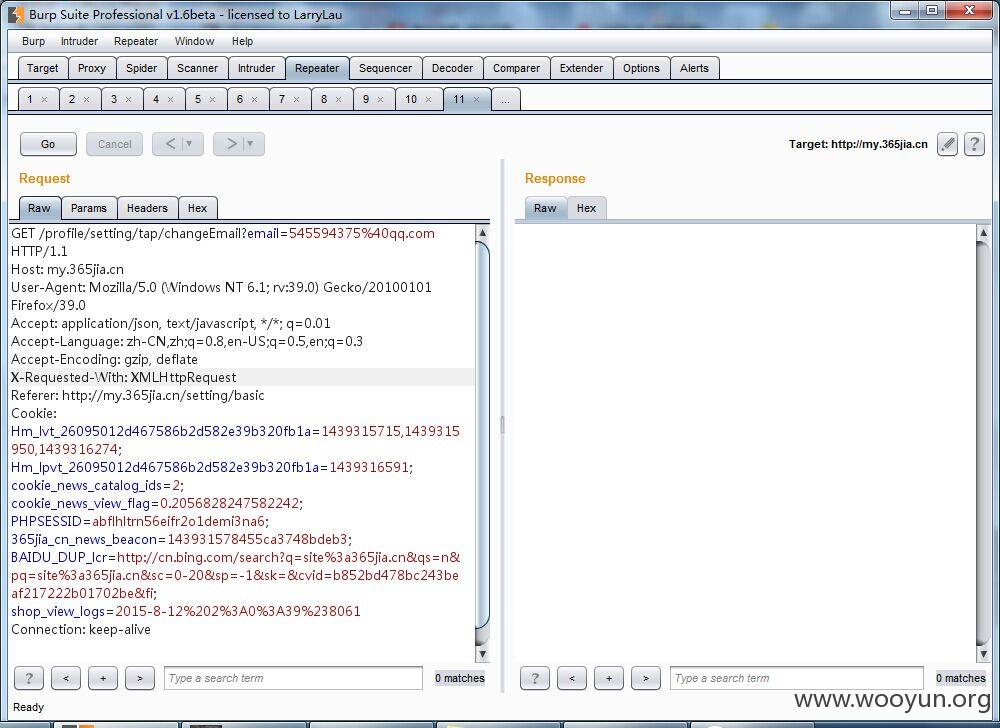Open Repeater help question mark icon
This screenshot has width=1000, height=728.
[974, 144]
